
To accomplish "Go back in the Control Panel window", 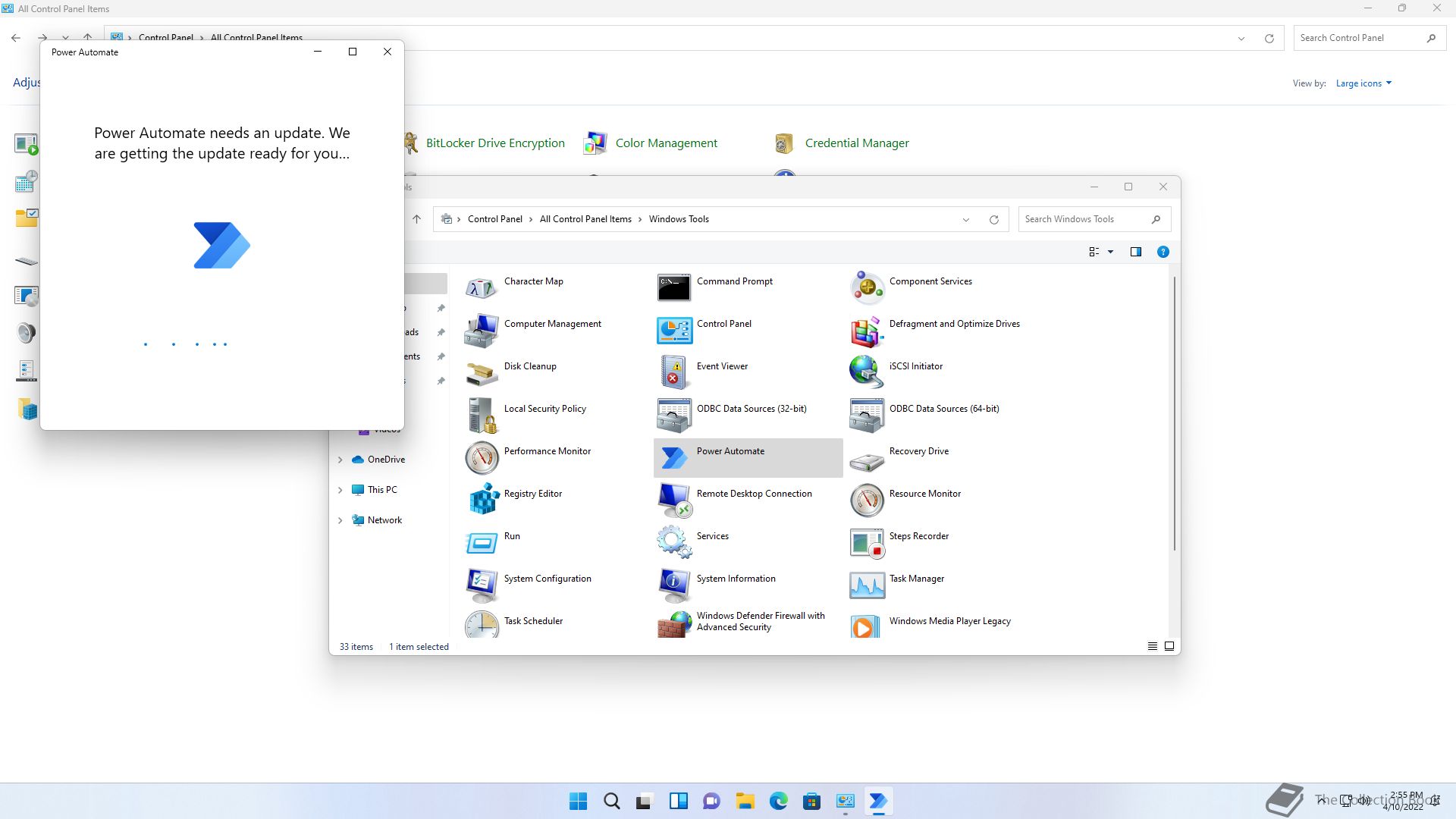I will [x=16, y=37].
